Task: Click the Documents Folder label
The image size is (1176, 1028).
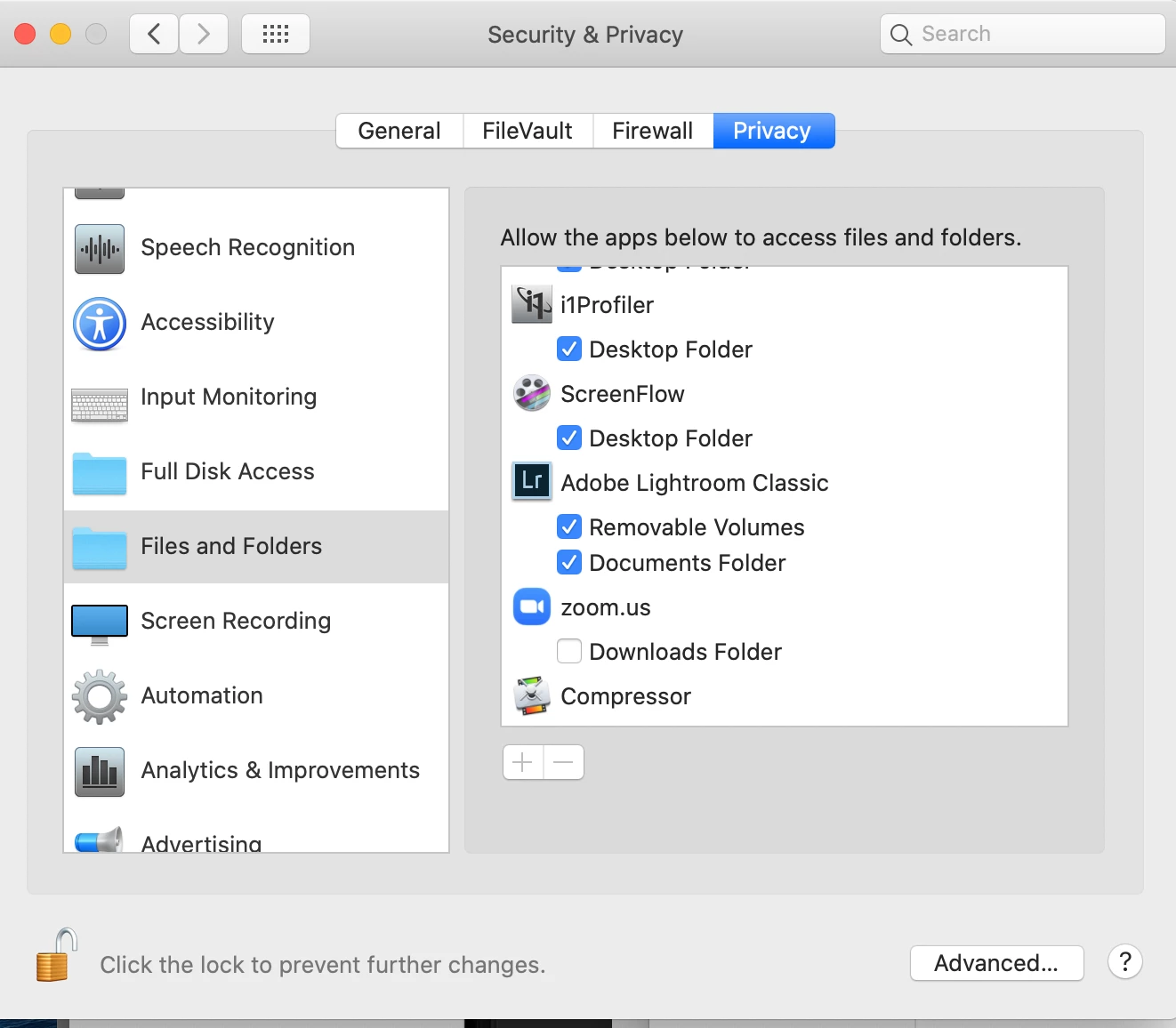Action: pyautogui.click(x=688, y=563)
